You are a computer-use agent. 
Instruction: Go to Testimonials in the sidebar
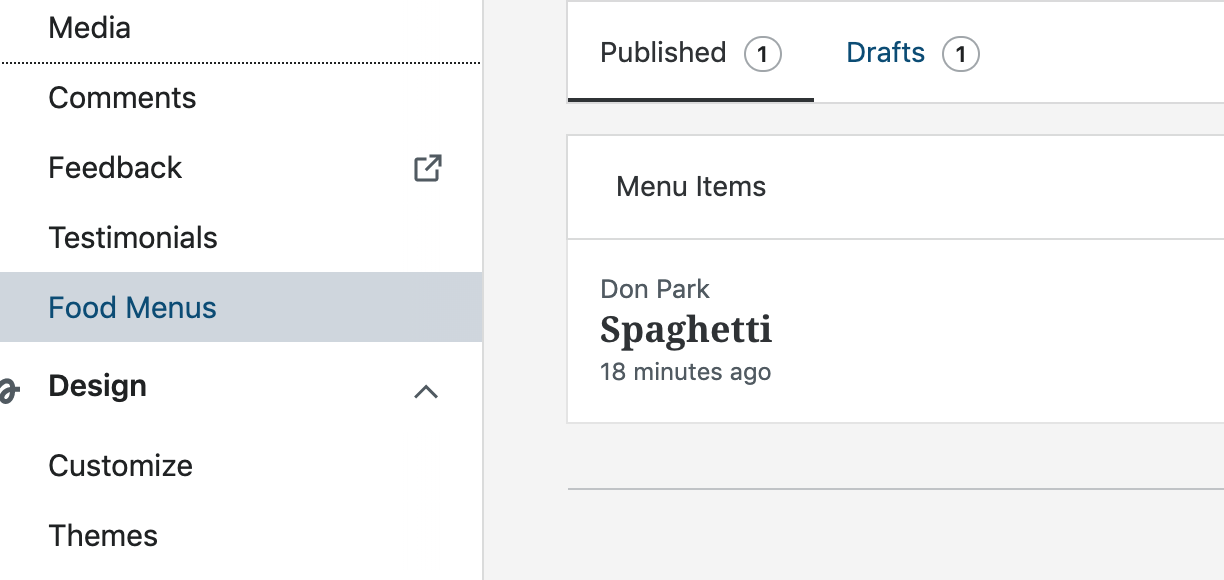pos(132,238)
